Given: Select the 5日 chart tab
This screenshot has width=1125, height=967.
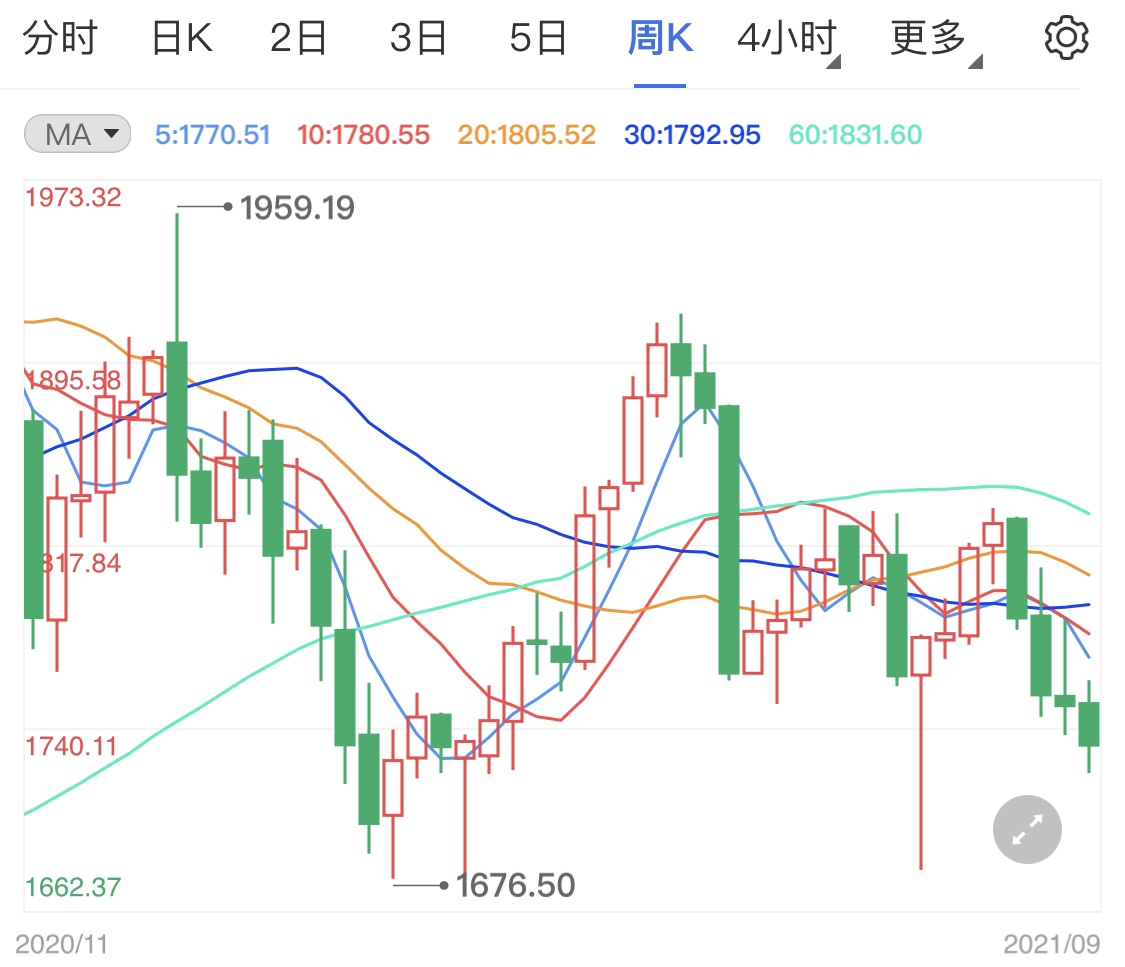Looking at the screenshot, I should pos(539,38).
